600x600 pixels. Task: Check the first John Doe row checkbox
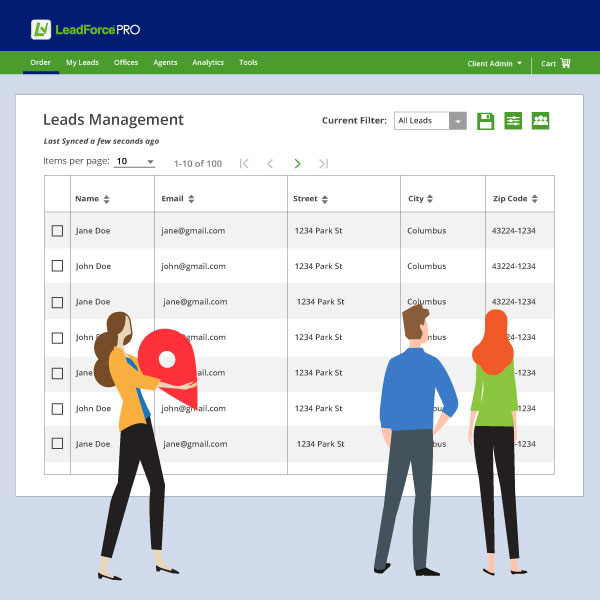click(x=57, y=266)
